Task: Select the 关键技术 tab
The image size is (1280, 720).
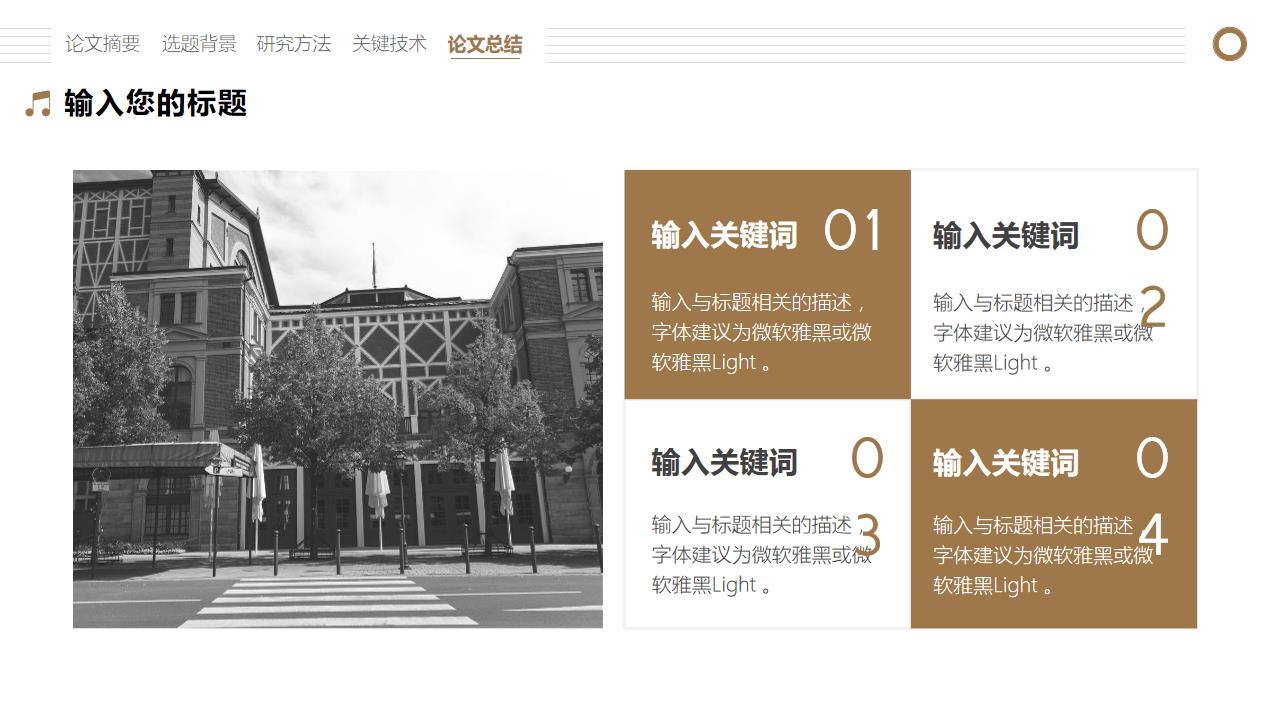Action: coord(389,44)
